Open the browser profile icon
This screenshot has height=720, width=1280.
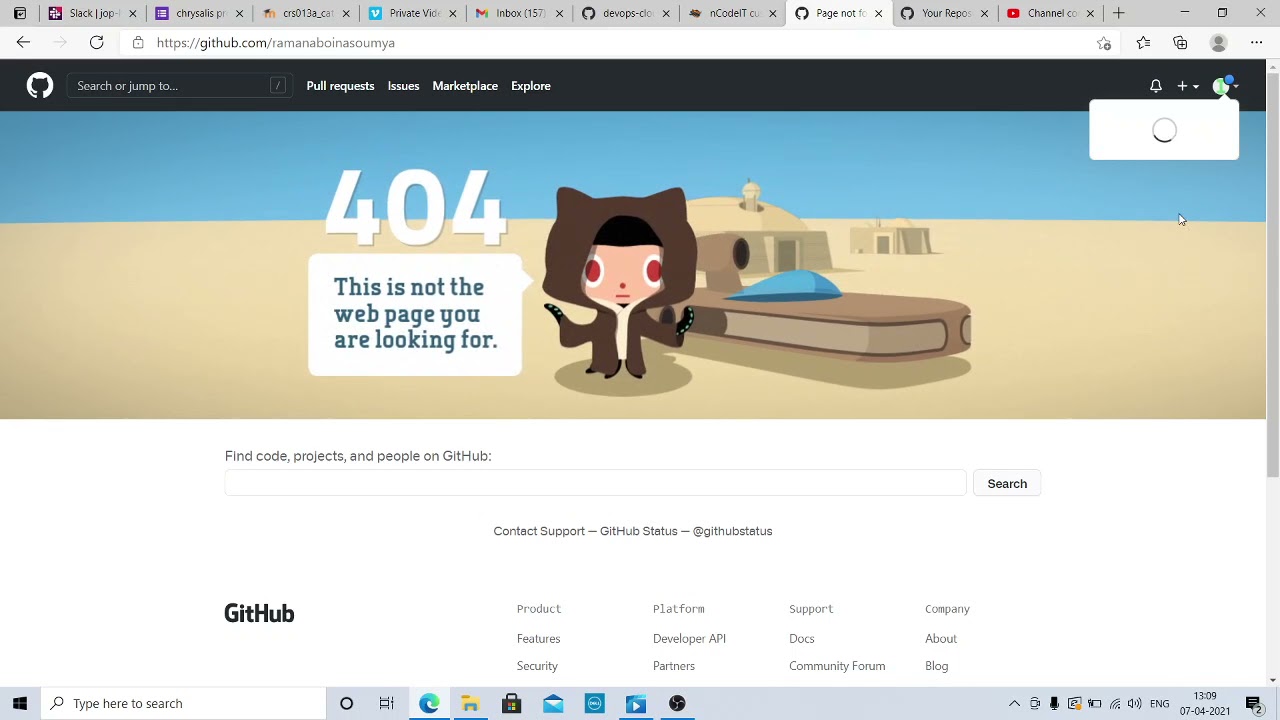pyautogui.click(x=1218, y=43)
